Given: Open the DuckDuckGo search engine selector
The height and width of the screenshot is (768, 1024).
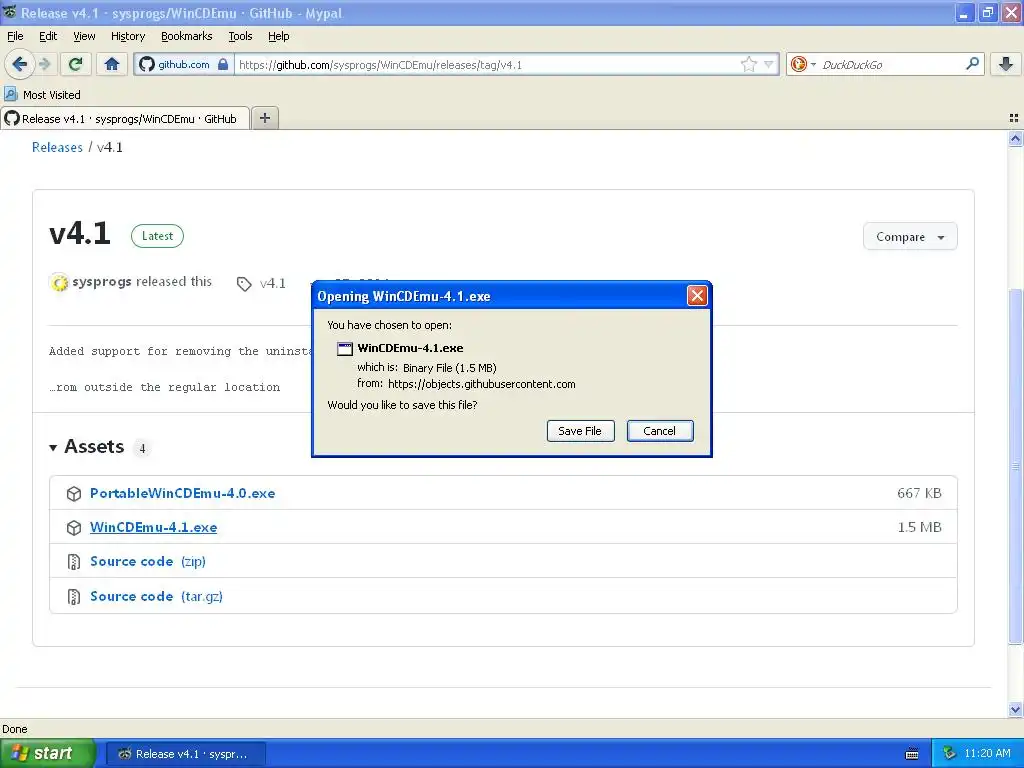Looking at the screenshot, I should click(x=803, y=64).
